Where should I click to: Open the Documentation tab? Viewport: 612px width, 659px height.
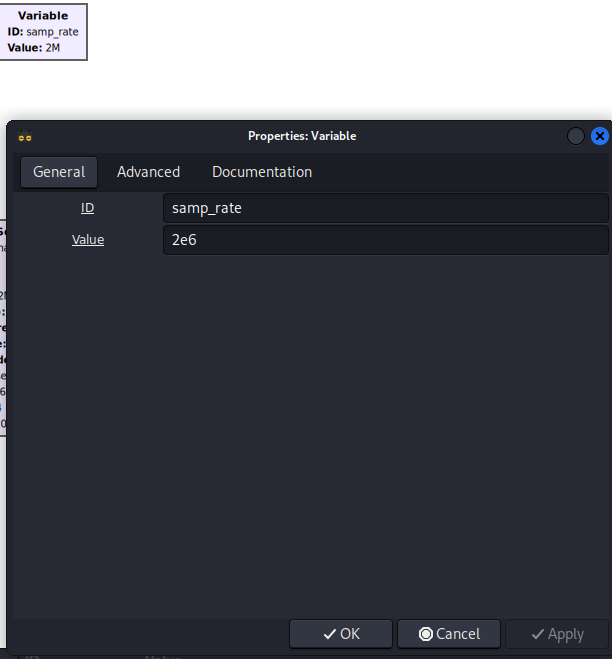[x=262, y=172]
